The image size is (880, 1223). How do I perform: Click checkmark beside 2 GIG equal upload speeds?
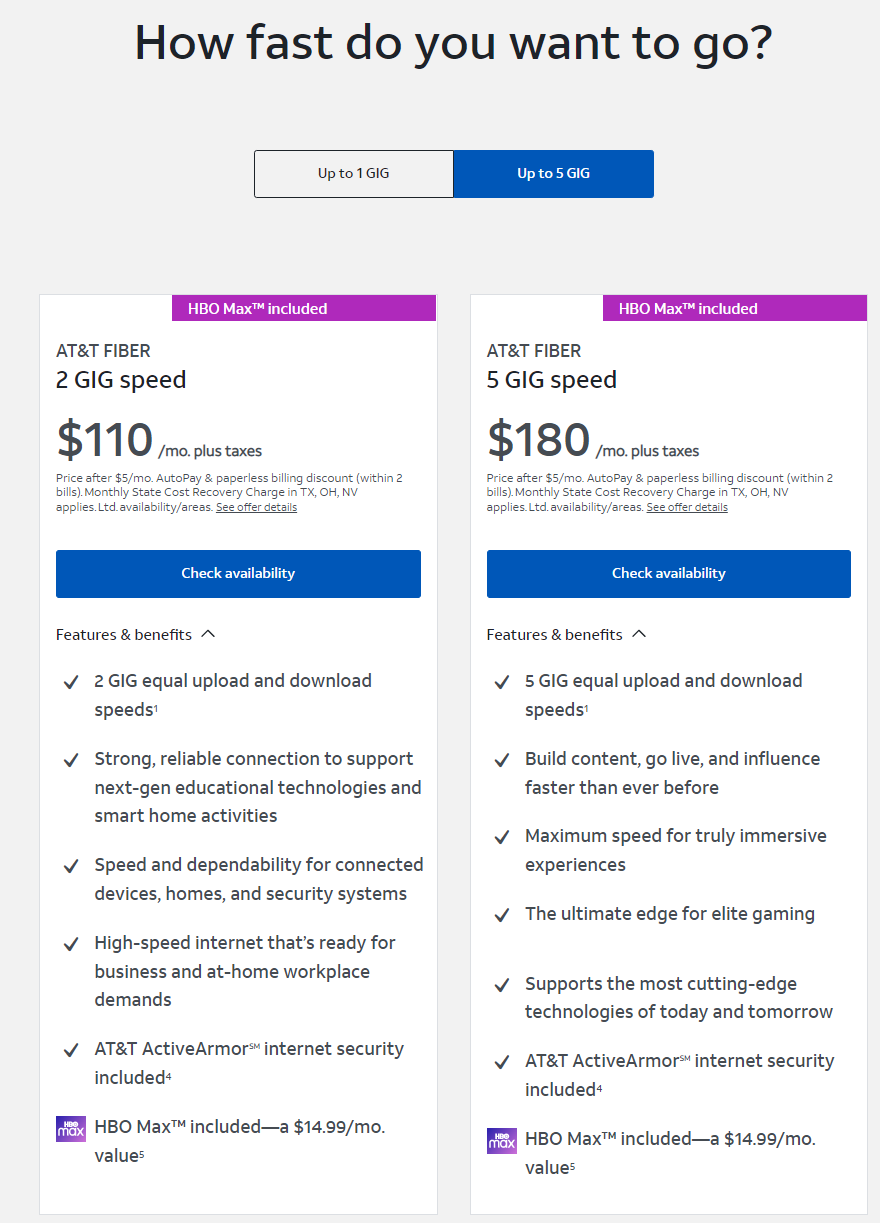[71, 682]
